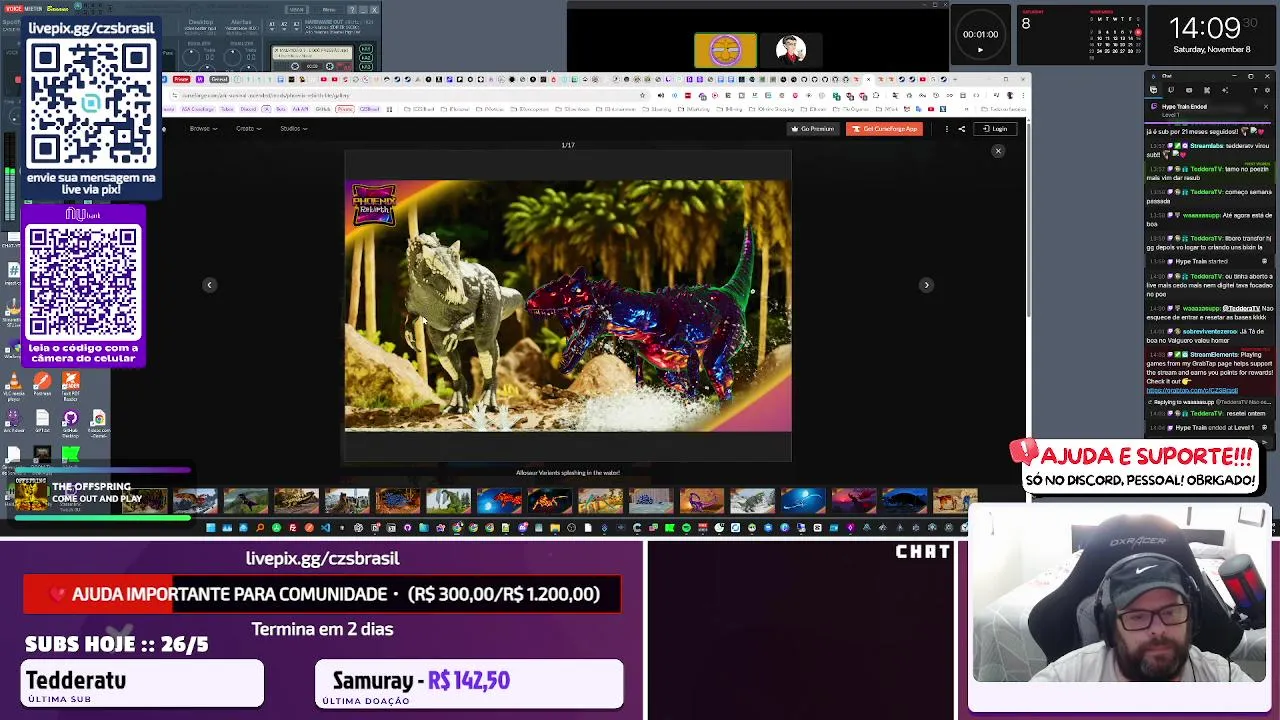
Task: Click the 1/17 image counter text
Action: [568, 145]
